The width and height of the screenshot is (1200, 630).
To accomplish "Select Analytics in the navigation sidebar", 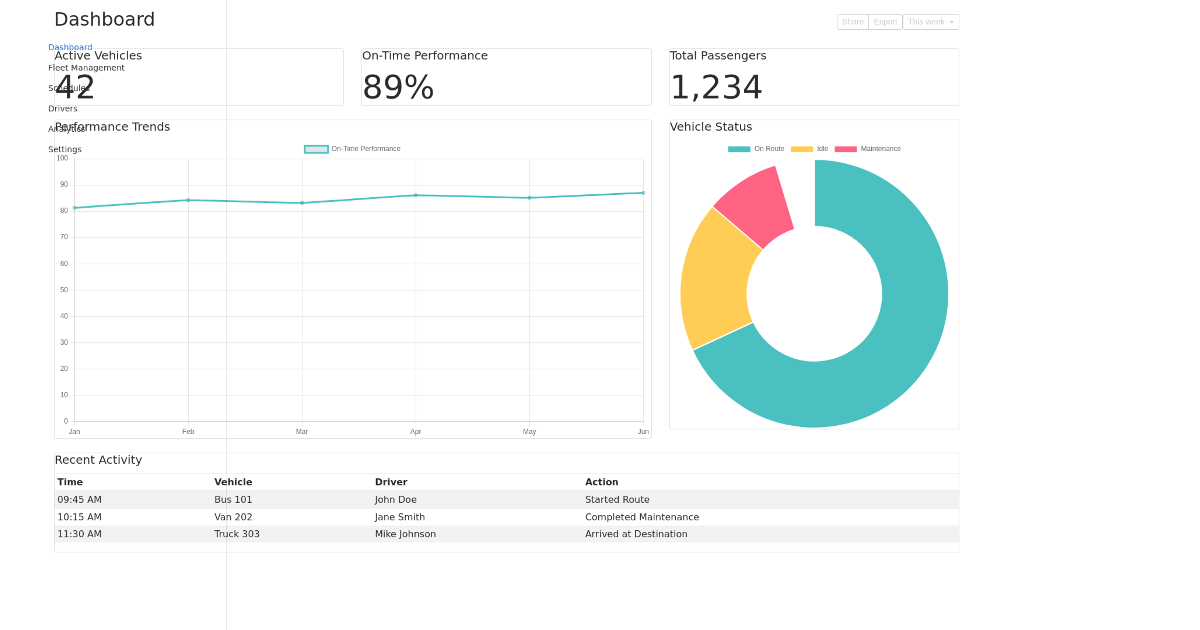I will (x=65, y=128).
